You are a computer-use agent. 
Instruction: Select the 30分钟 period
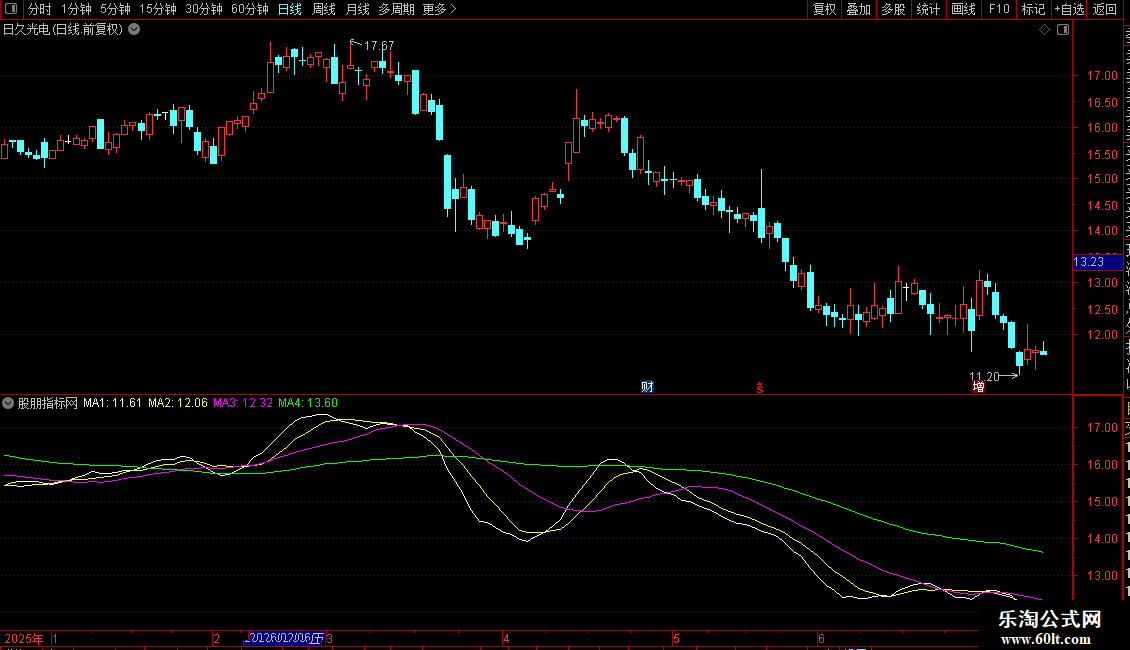pos(204,9)
